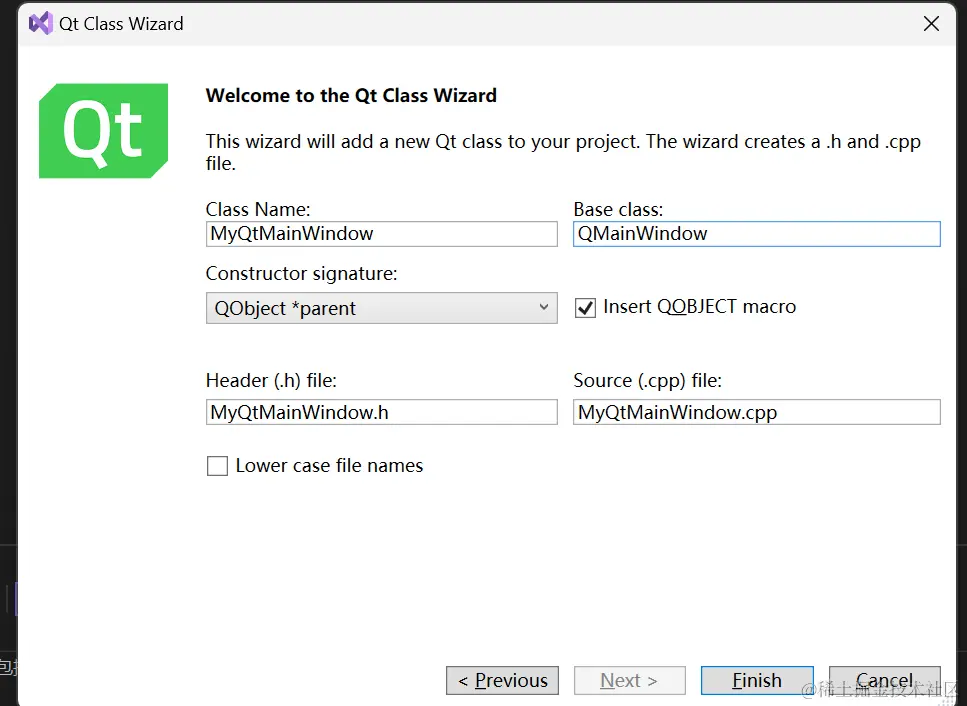
Task: Click the Finish button
Action: (757, 680)
